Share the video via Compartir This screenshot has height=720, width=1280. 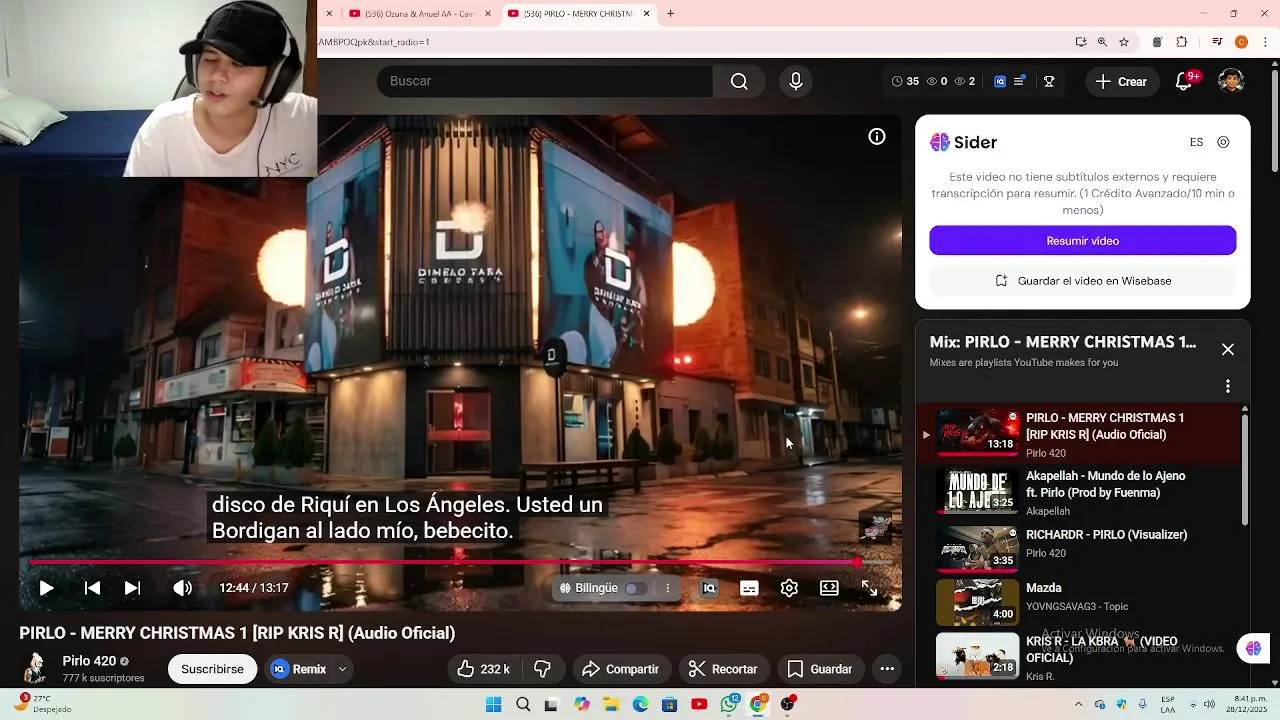pyautogui.click(x=620, y=669)
